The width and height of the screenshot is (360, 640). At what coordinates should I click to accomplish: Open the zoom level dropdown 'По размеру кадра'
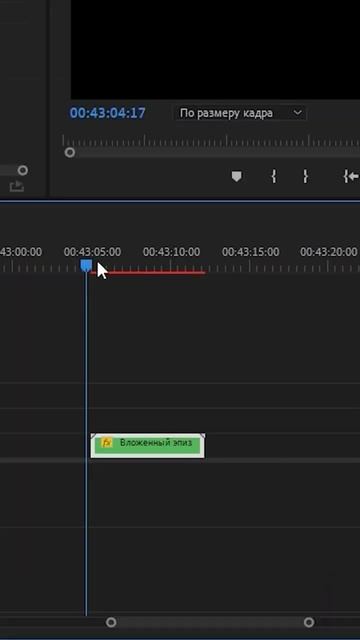(241, 113)
